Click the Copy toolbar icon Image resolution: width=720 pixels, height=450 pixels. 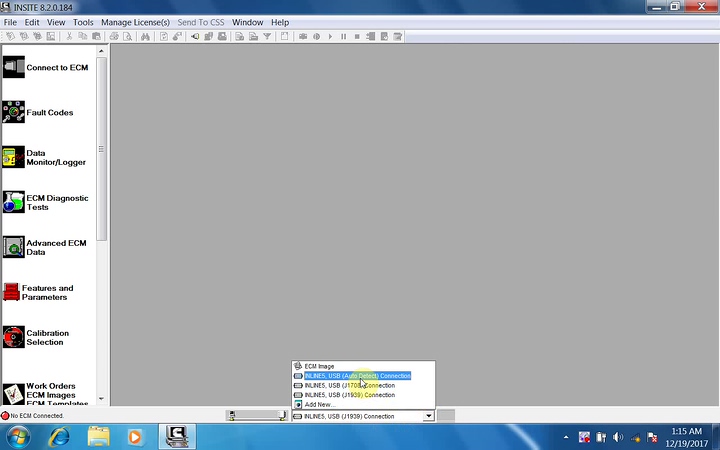click(83, 36)
